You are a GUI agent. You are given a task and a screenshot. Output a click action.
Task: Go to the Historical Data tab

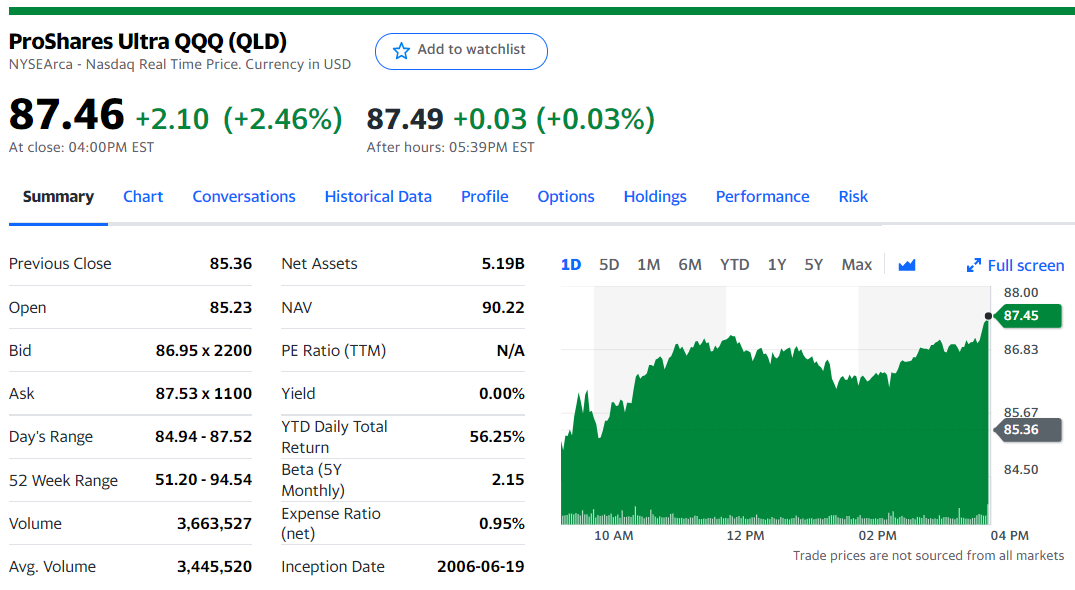(378, 197)
